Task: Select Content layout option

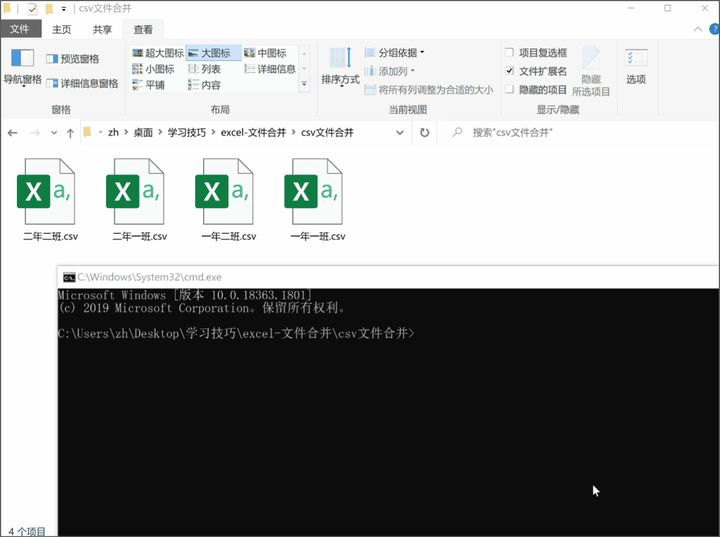Action: click(x=205, y=85)
